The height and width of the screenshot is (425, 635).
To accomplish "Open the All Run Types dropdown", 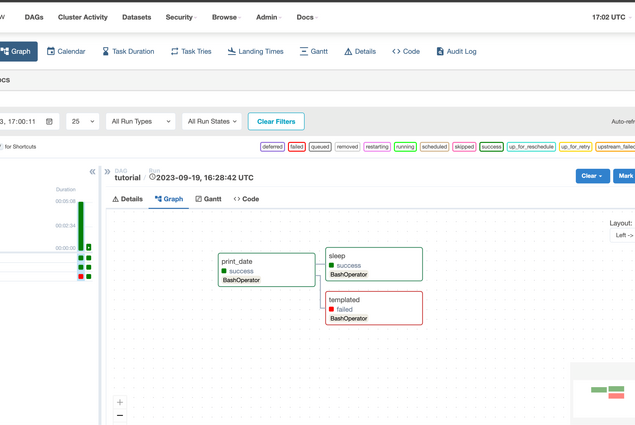I will point(140,121).
